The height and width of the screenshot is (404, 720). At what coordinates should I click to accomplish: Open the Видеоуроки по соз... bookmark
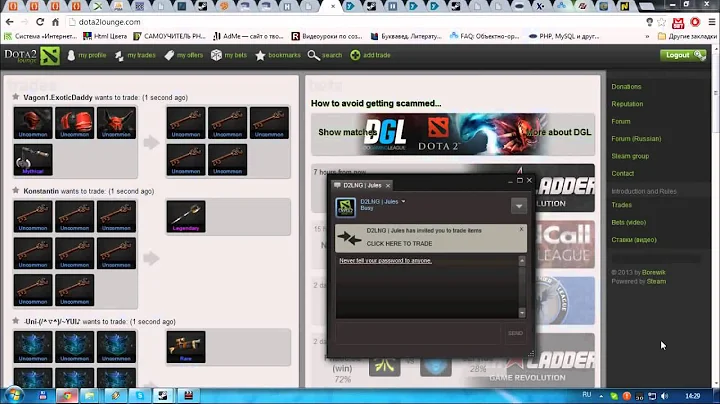tap(327, 36)
